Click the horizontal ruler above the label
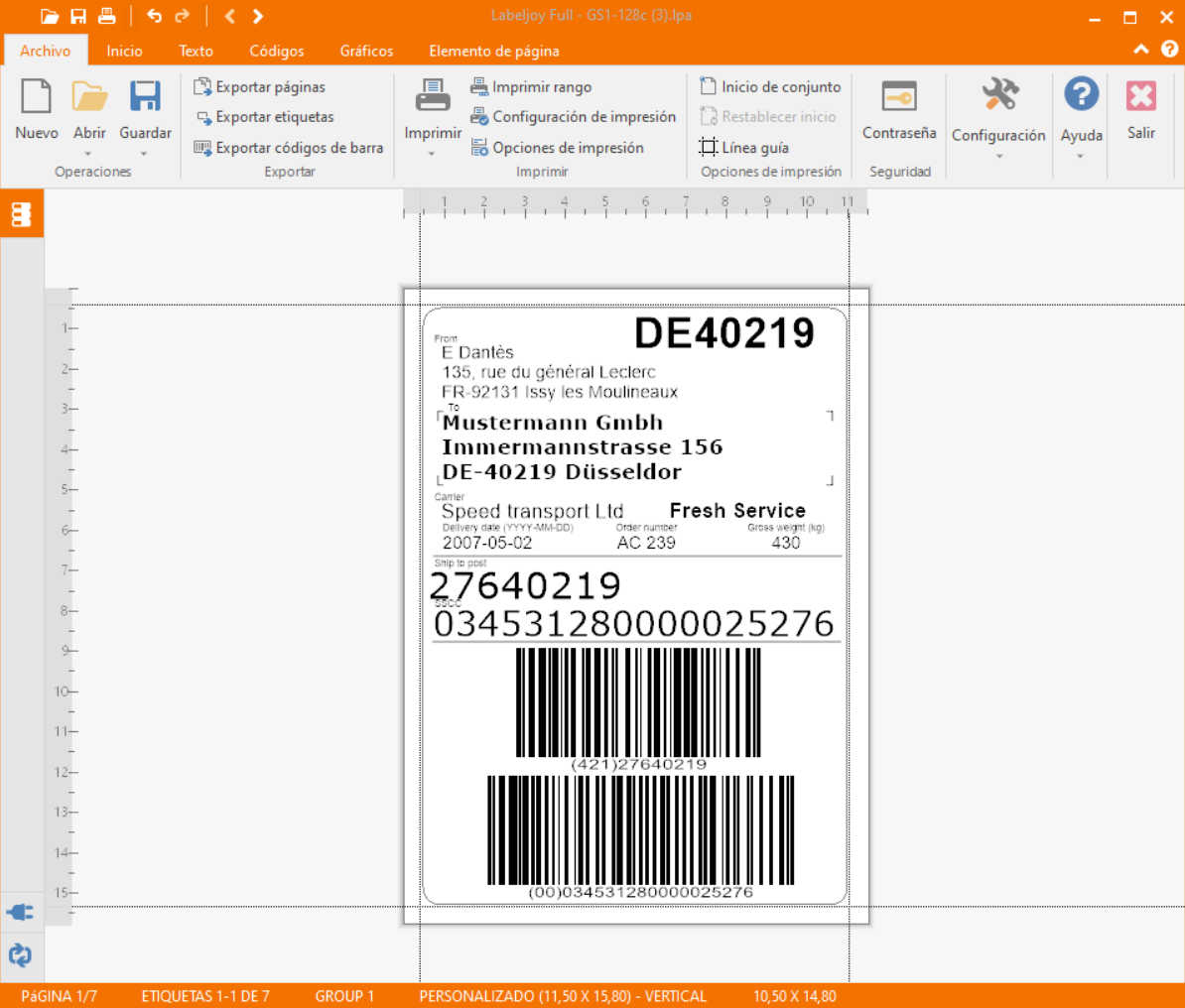This screenshot has width=1185, height=1008. 635,204
